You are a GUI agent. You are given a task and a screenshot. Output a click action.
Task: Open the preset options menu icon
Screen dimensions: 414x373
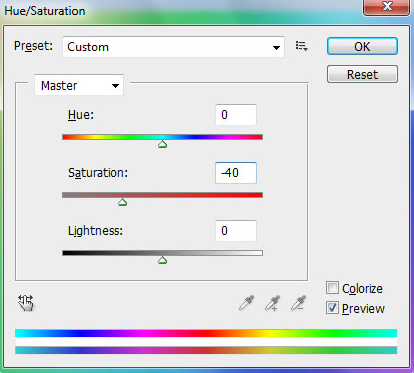click(x=301, y=46)
